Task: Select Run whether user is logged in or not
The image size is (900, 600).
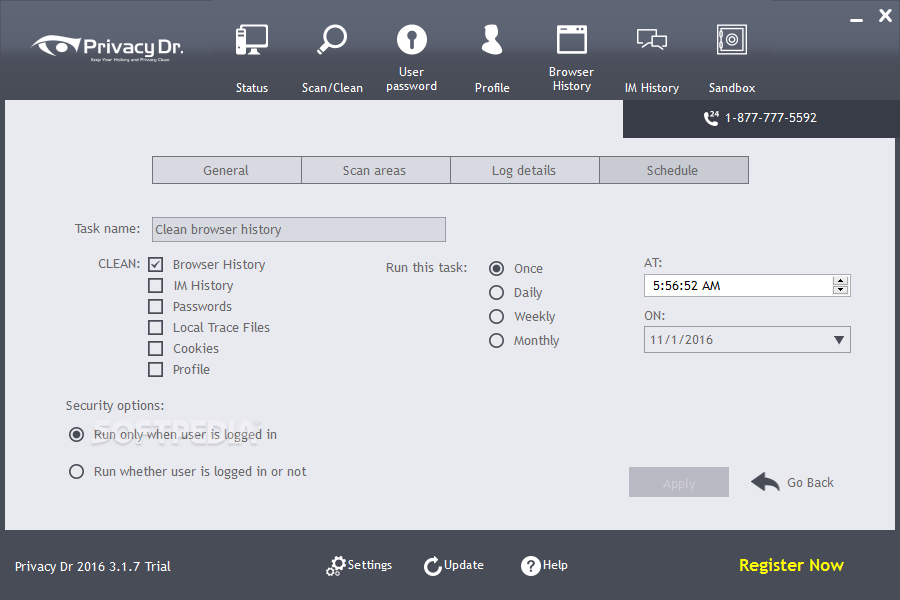Action: pos(76,471)
